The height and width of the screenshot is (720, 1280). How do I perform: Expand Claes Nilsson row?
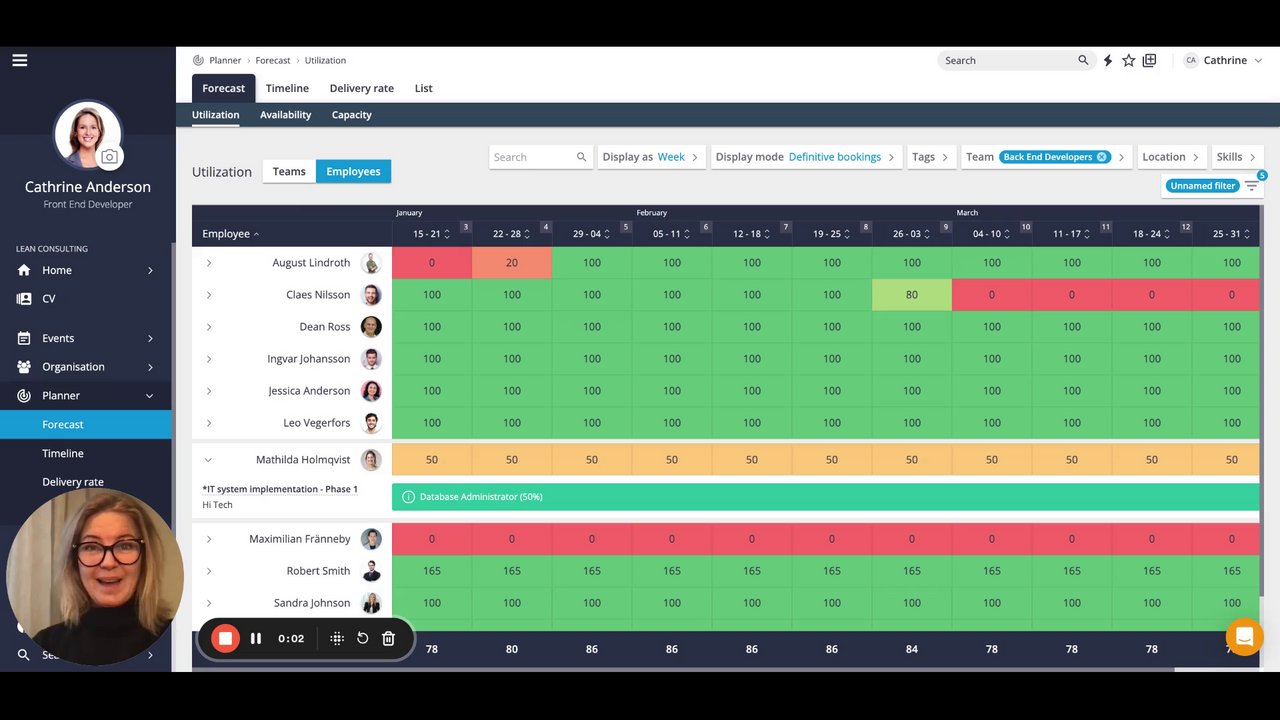point(209,295)
